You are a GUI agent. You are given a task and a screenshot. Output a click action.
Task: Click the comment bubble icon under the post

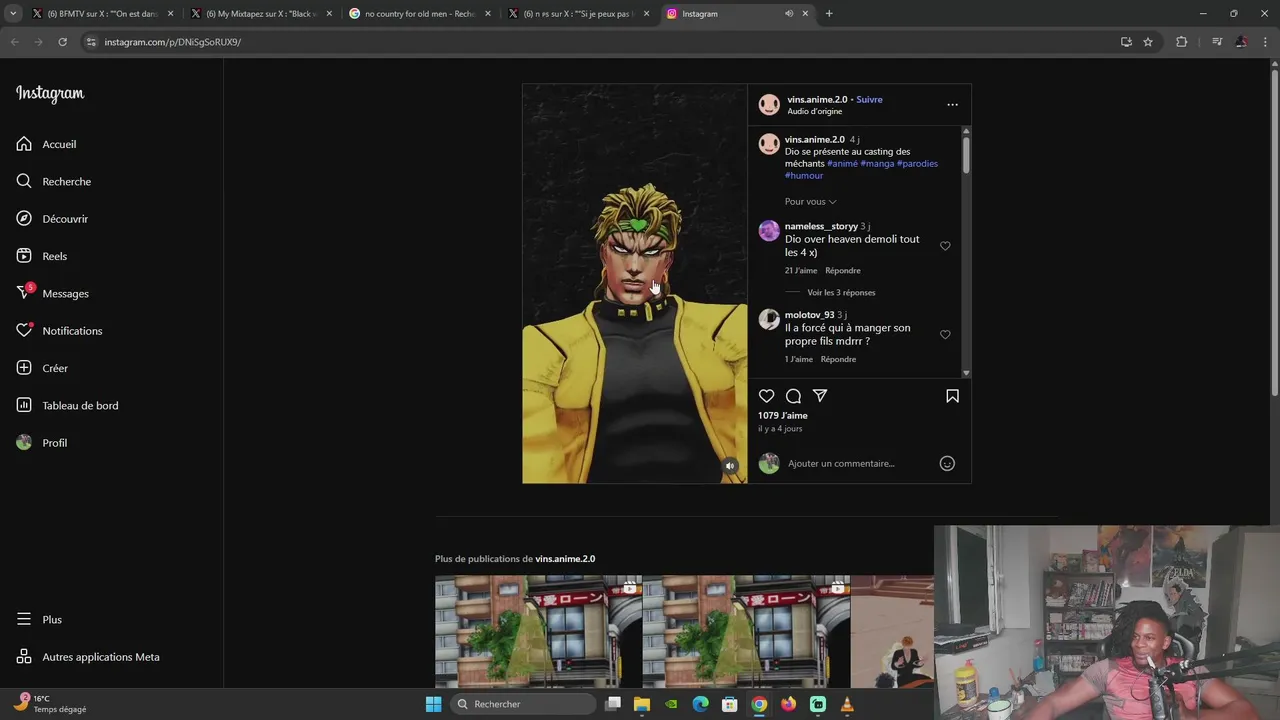tap(793, 396)
